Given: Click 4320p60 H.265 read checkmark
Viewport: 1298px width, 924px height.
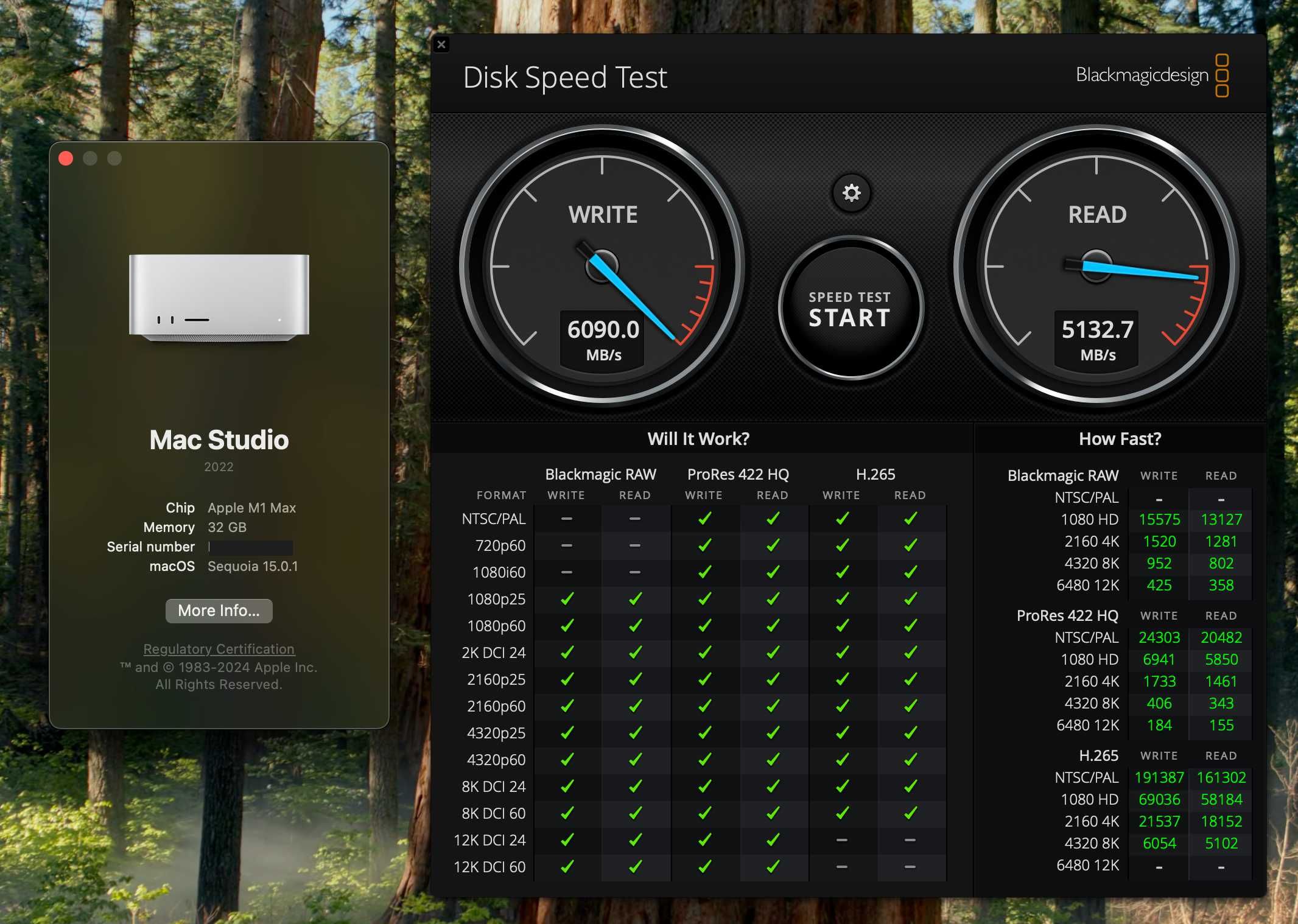Looking at the screenshot, I should pos(910,760).
